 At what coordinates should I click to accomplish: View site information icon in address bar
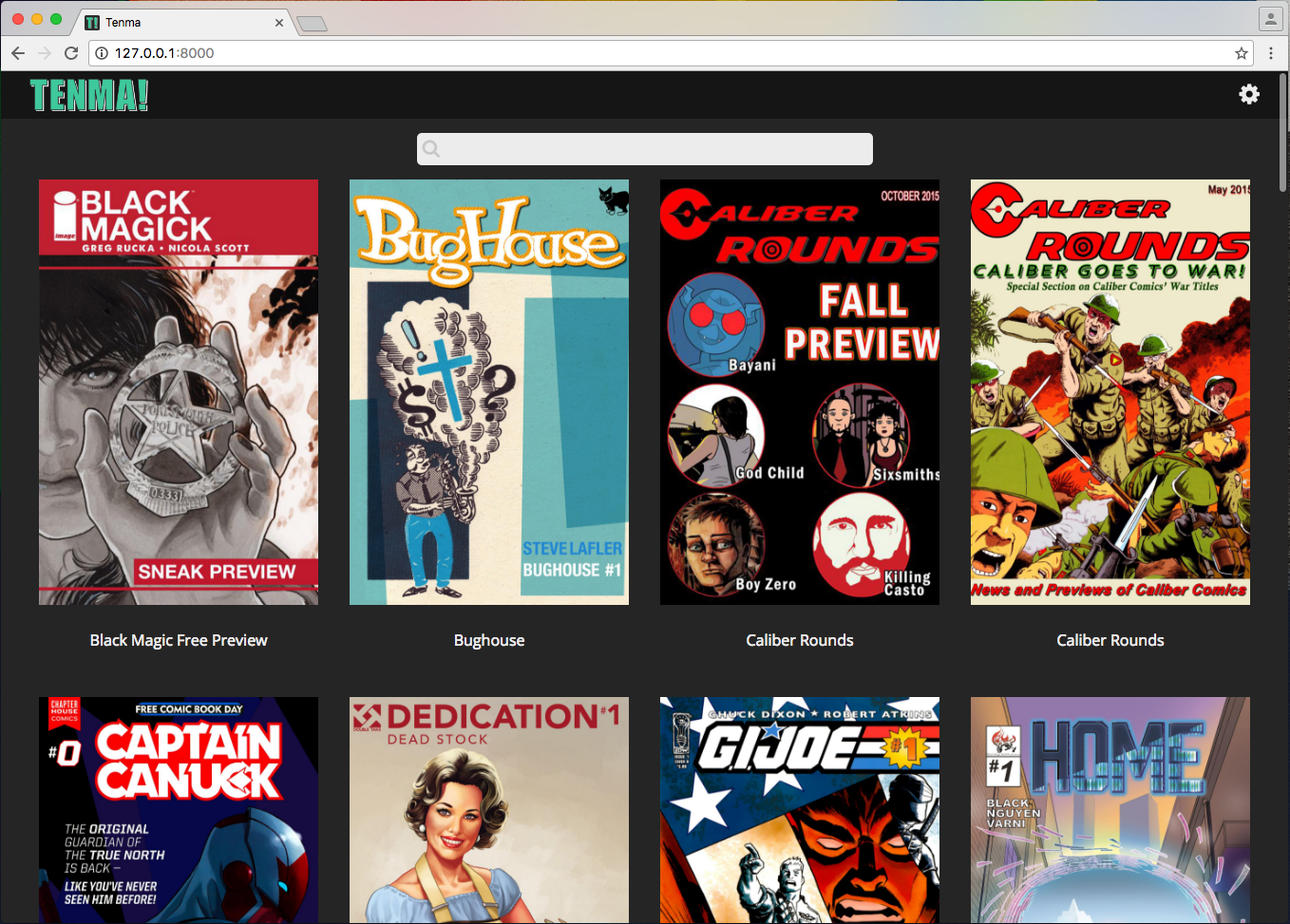102,53
